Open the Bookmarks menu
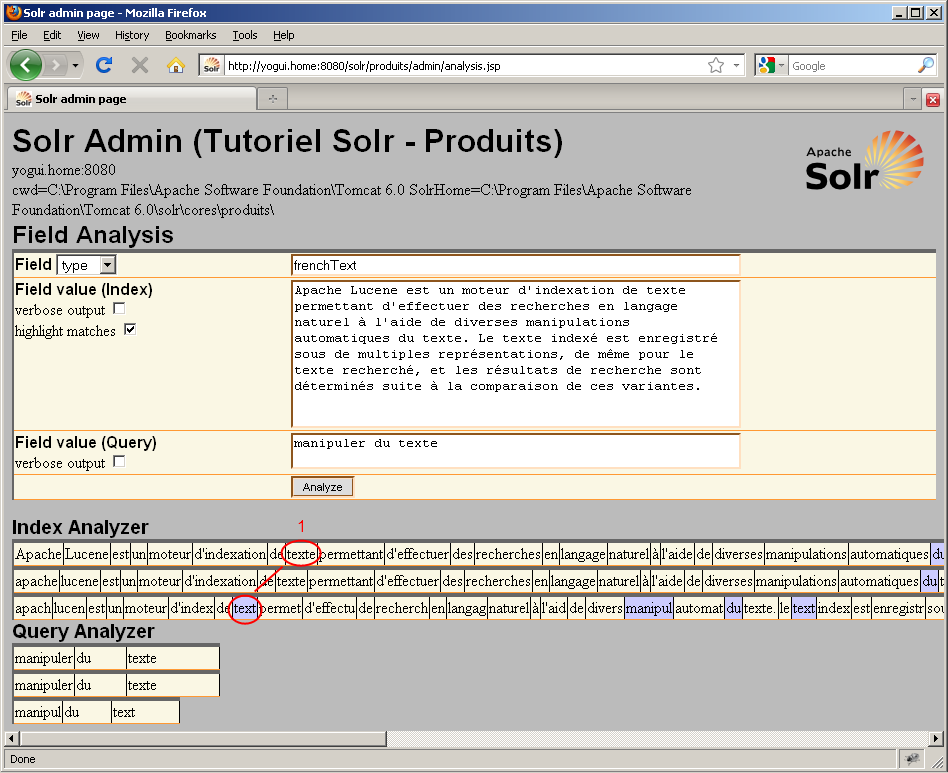The image size is (948, 773). coord(190,35)
